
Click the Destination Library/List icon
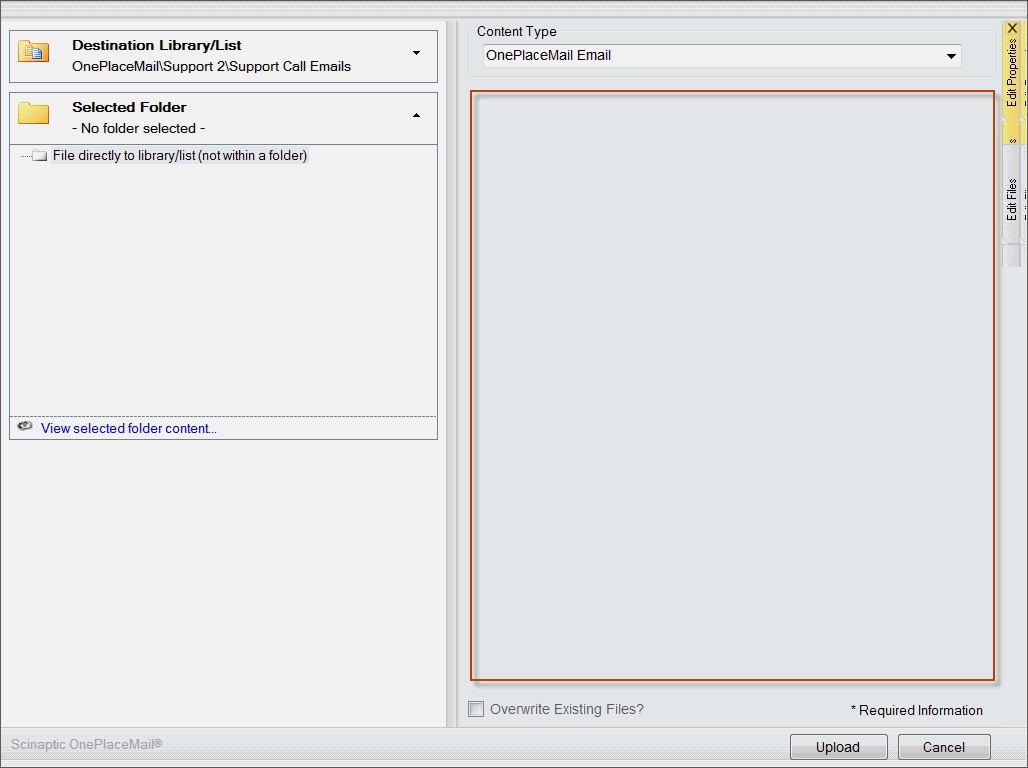[33, 51]
